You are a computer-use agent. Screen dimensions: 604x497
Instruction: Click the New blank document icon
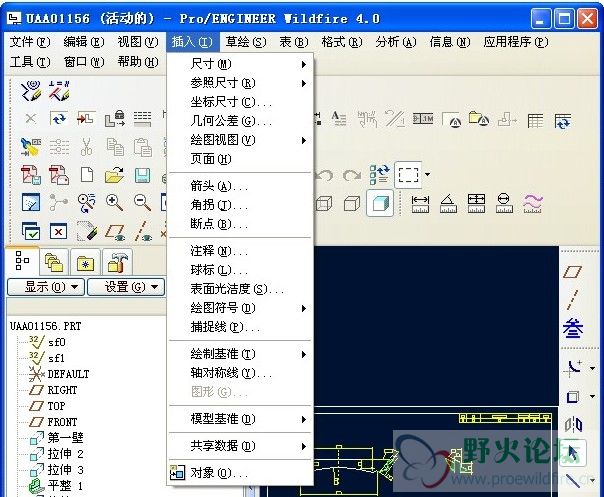[x=87, y=175]
